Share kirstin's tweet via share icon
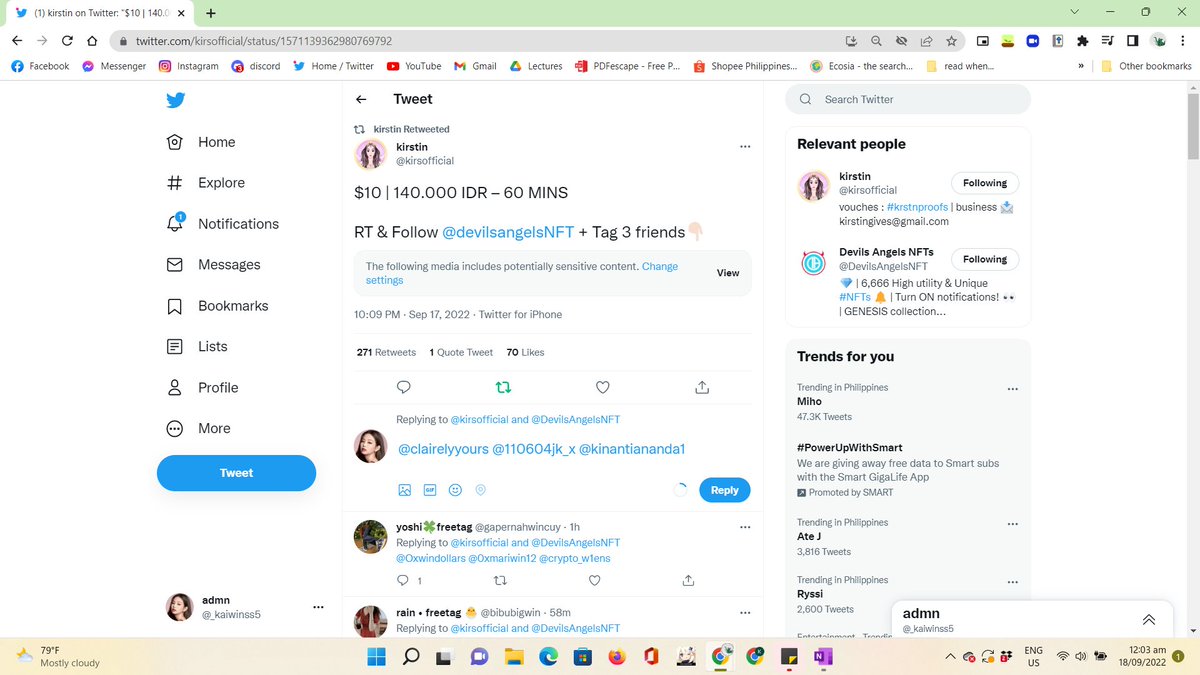The width and height of the screenshot is (1200, 675). point(701,387)
